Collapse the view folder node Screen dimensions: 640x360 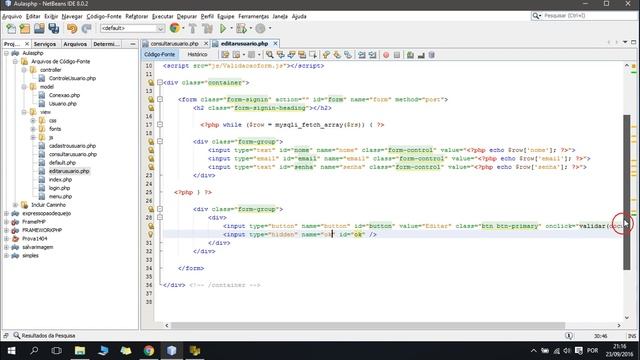point(24,112)
